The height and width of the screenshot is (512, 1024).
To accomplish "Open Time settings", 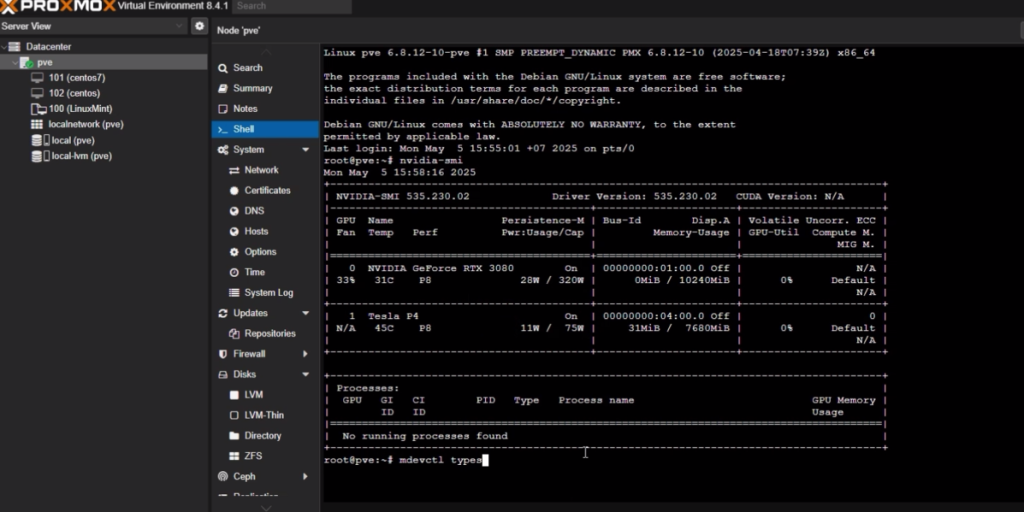I will coord(254,272).
